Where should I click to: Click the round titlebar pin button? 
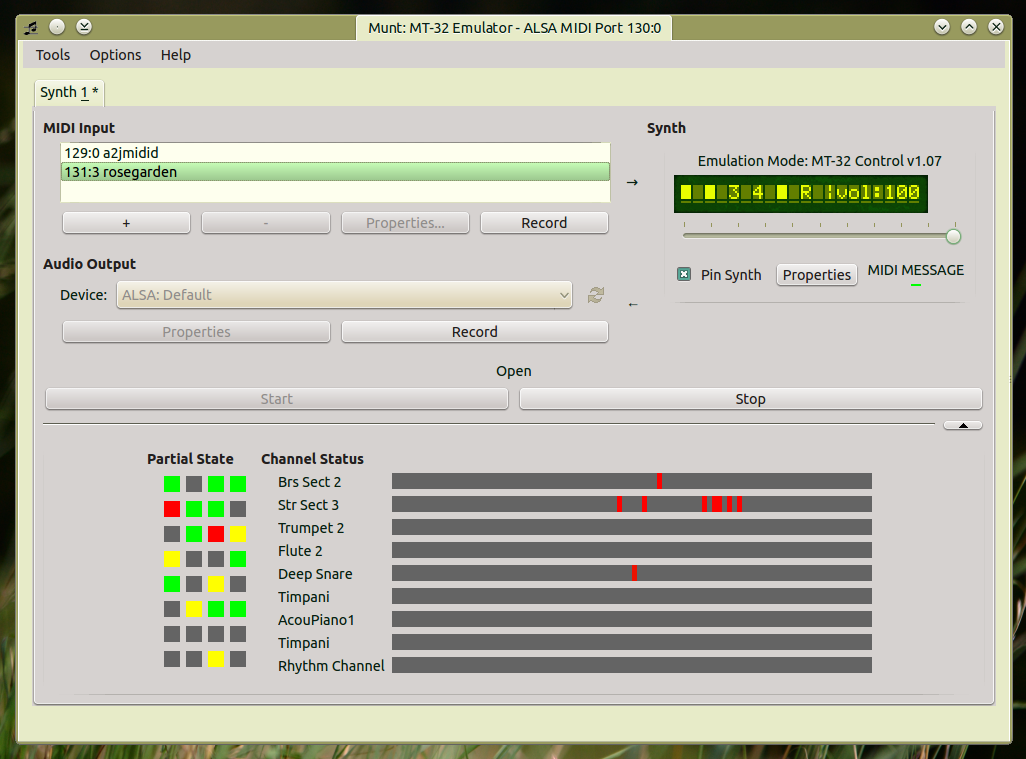pyautogui.click(x=58, y=27)
